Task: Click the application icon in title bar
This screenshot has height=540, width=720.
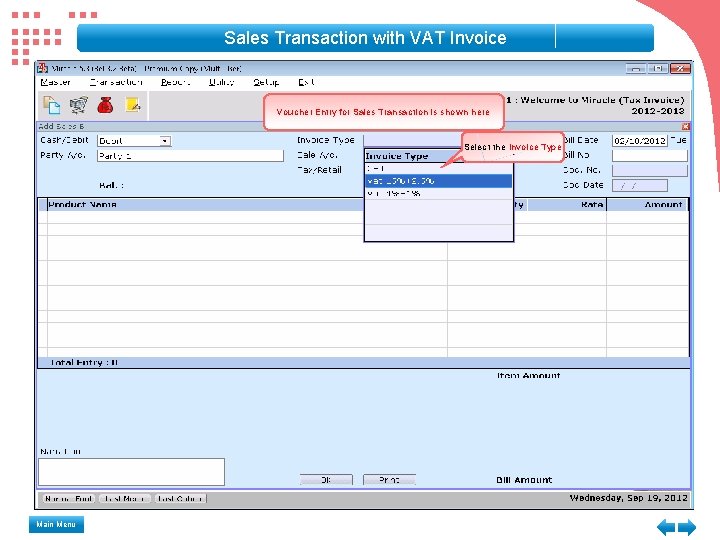Action: pyautogui.click(x=43, y=68)
